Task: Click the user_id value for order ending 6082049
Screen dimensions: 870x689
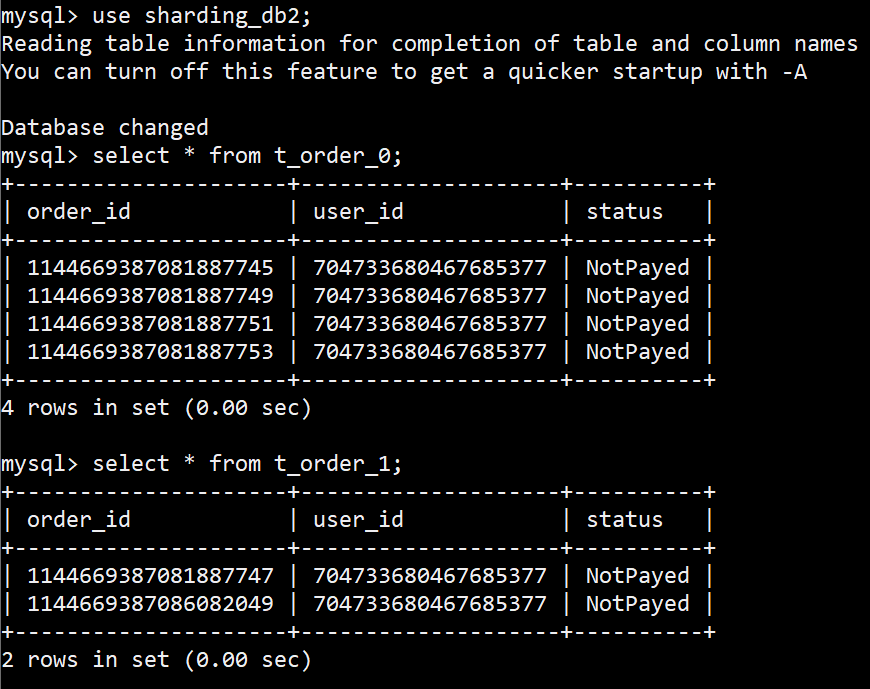Action: (x=430, y=604)
